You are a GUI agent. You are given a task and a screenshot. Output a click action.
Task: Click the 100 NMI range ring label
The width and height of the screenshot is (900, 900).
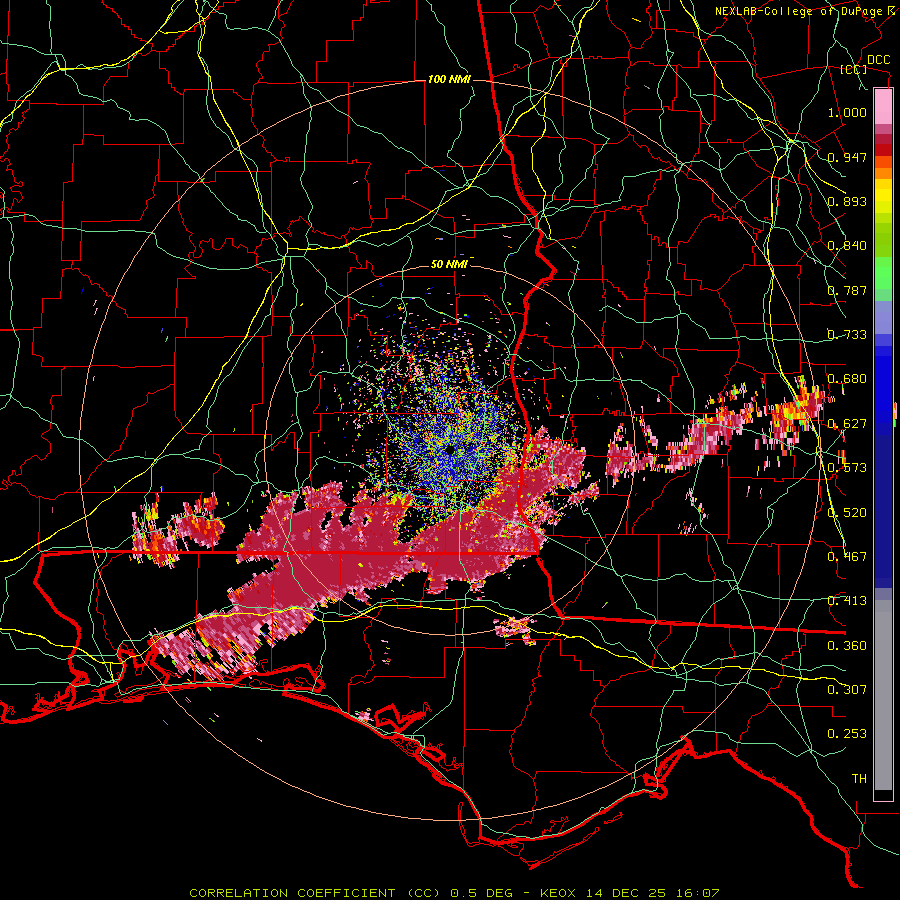pyautogui.click(x=449, y=79)
